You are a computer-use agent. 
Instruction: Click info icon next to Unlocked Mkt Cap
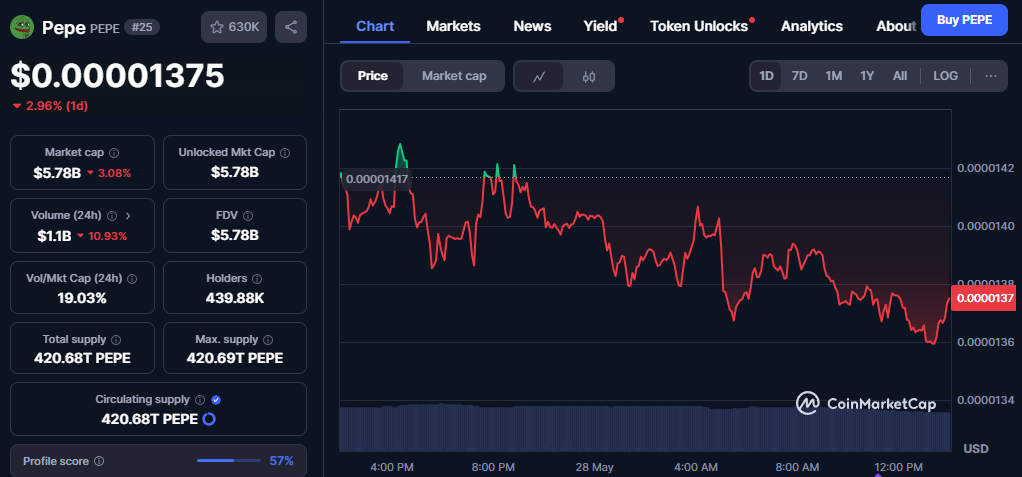pos(285,152)
